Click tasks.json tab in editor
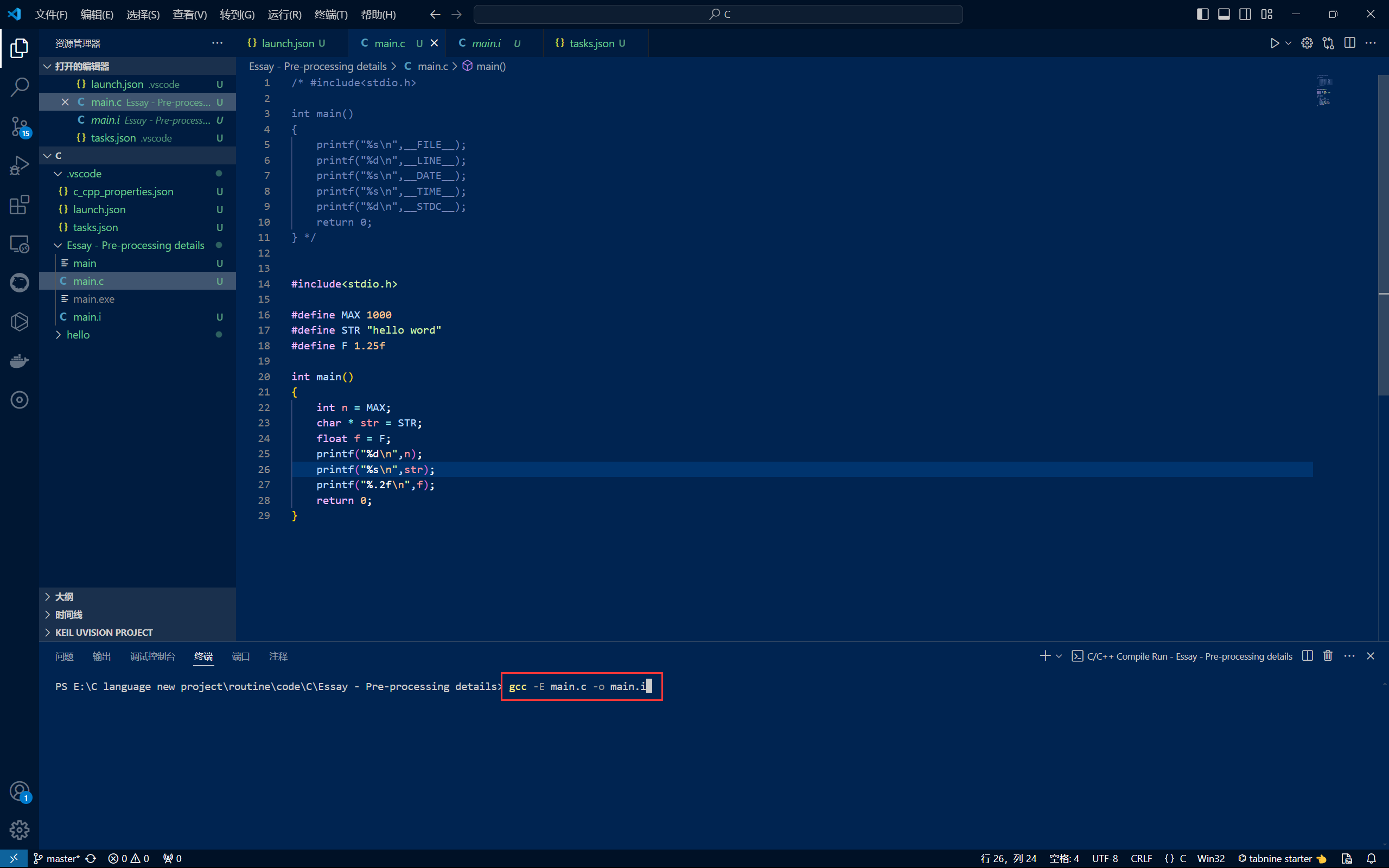Screen dimensions: 1389x868 pos(591,43)
